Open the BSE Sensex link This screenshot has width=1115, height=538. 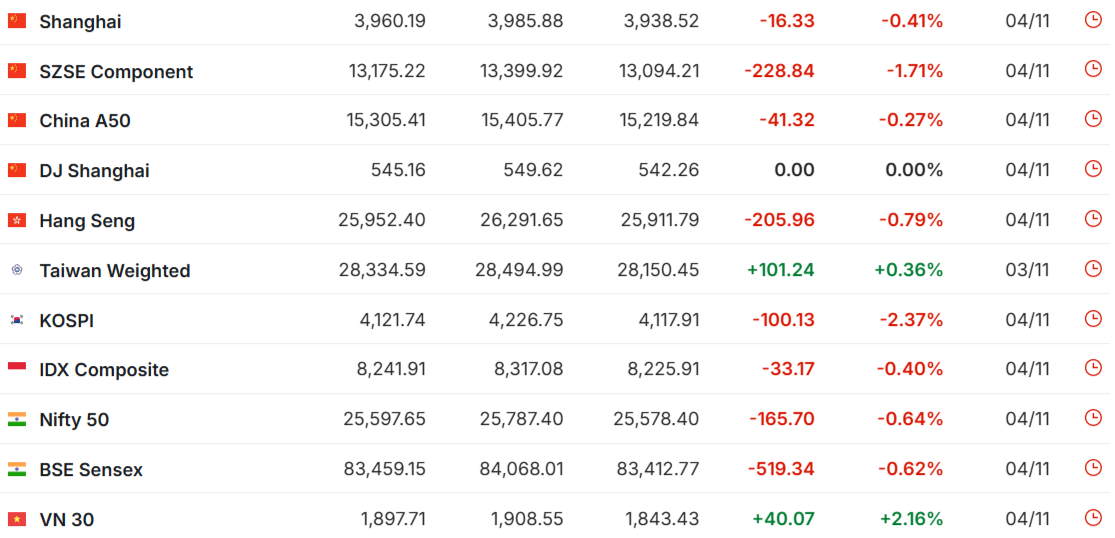tap(91, 470)
